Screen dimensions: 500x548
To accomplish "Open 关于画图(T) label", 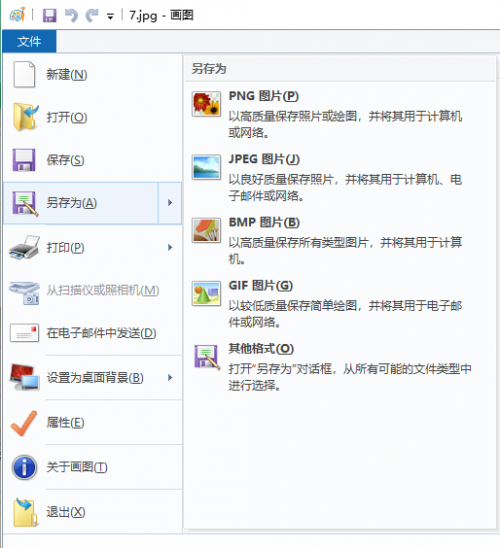I will tap(77, 467).
